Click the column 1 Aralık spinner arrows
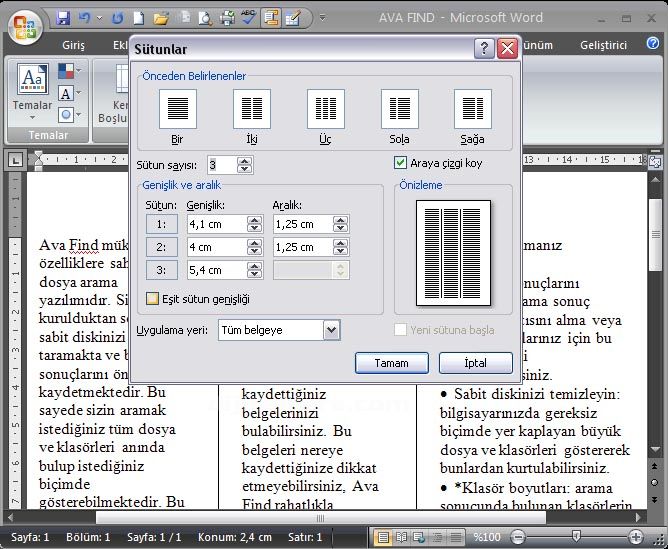668x549 pixels. pyautogui.click(x=340, y=224)
